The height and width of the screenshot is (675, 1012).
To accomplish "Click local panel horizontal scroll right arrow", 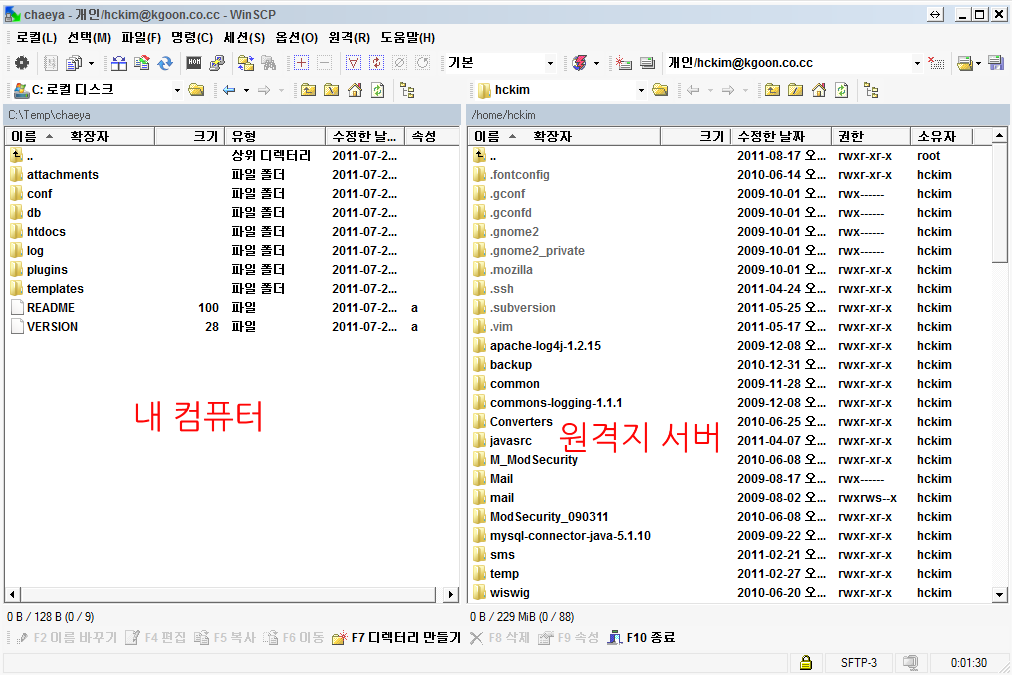I will (x=450, y=594).
